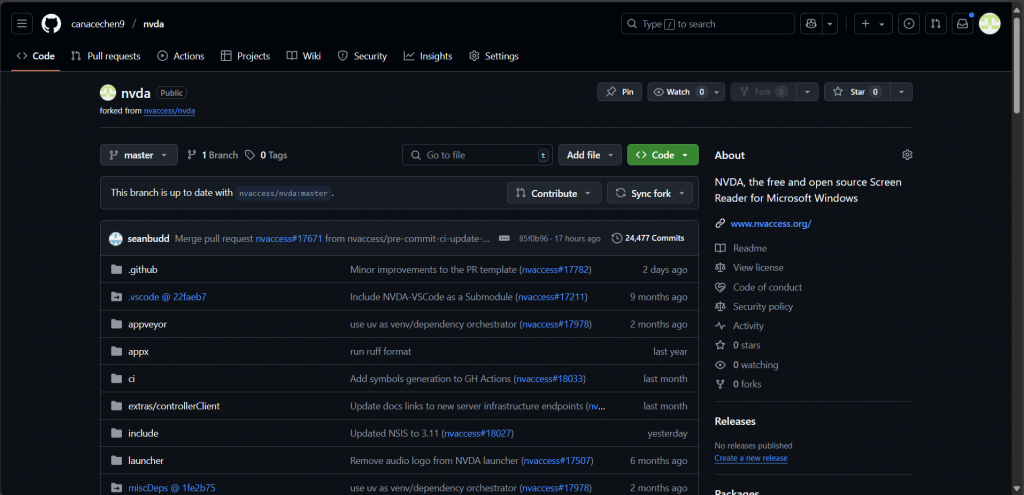Image resolution: width=1024 pixels, height=495 pixels.
Task: Click Create a new release link
Action: (x=751, y=458)
